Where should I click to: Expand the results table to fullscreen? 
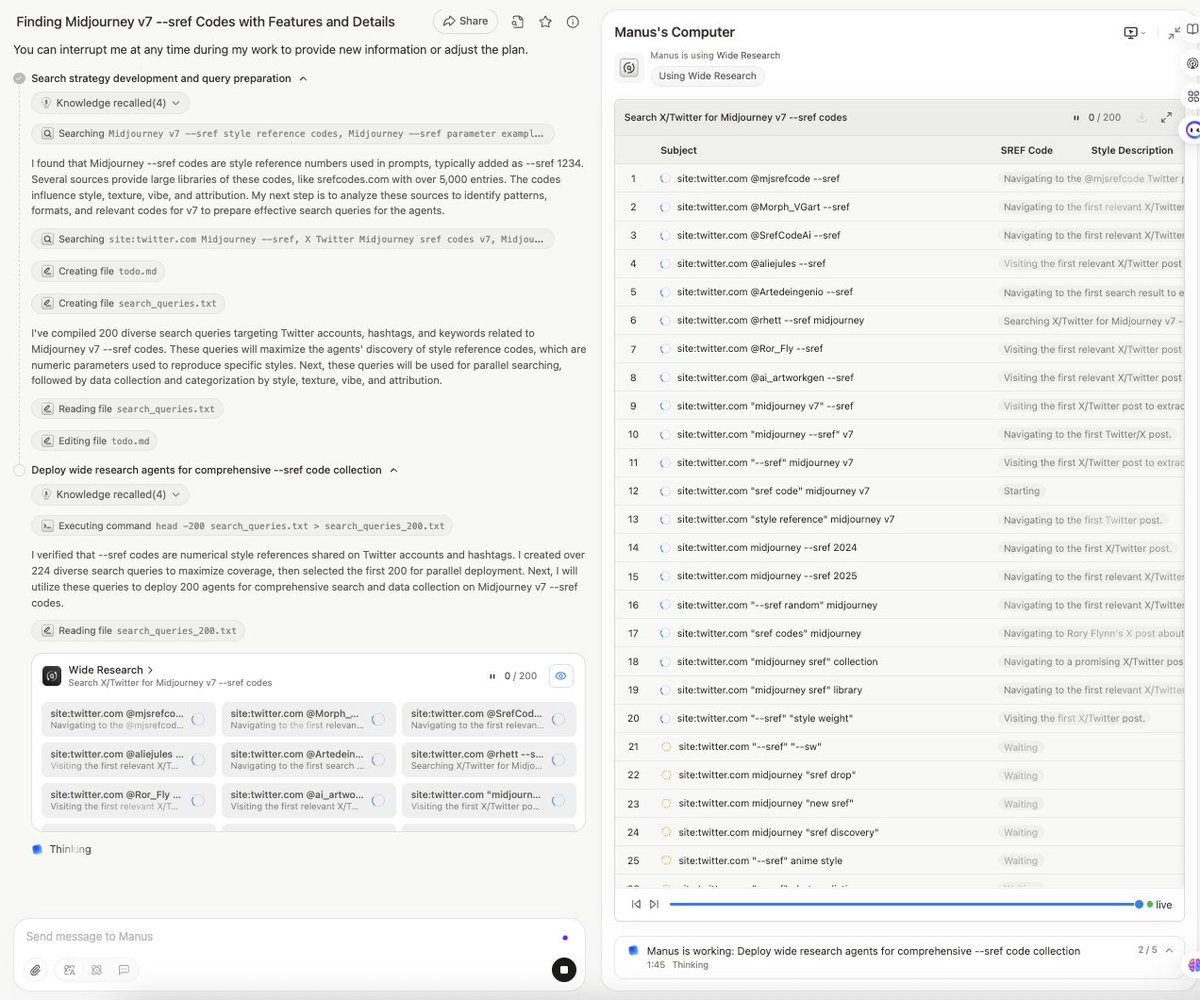click(x=1166, y=117)
